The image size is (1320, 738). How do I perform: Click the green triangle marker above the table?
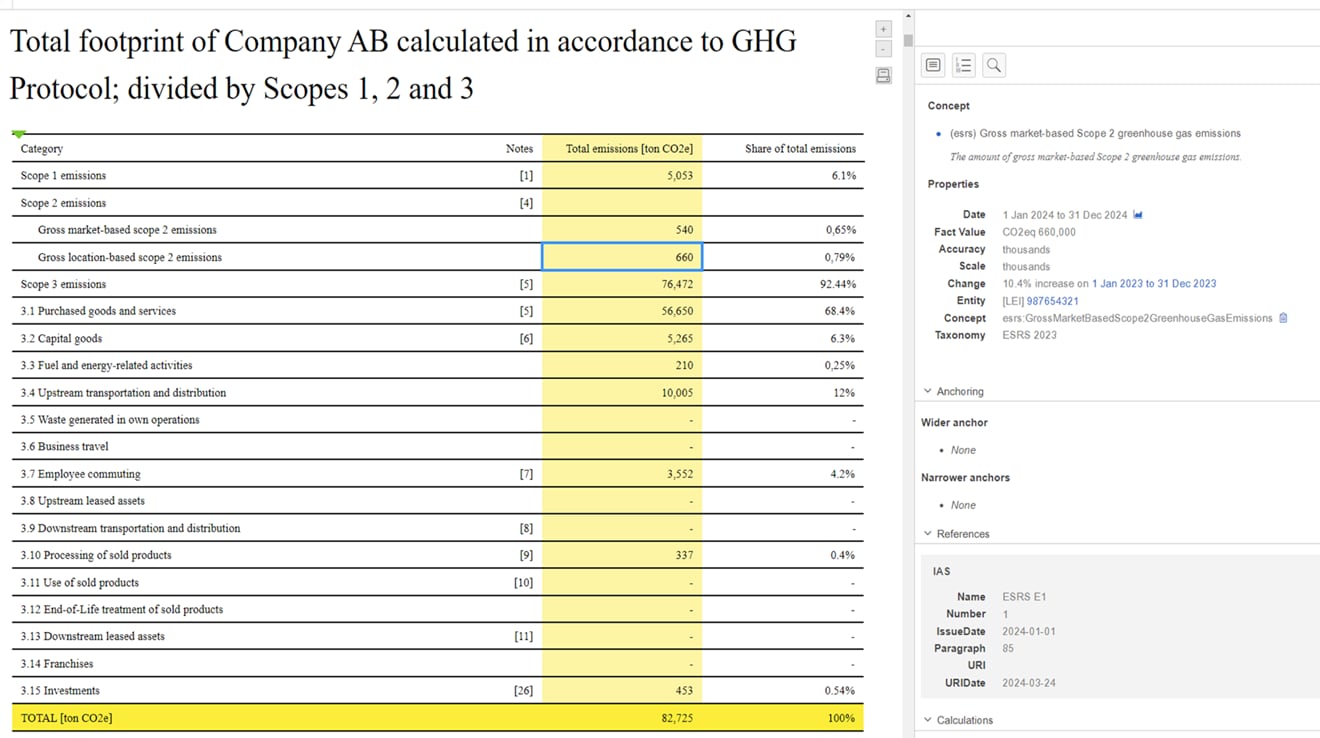coord(18,134)
